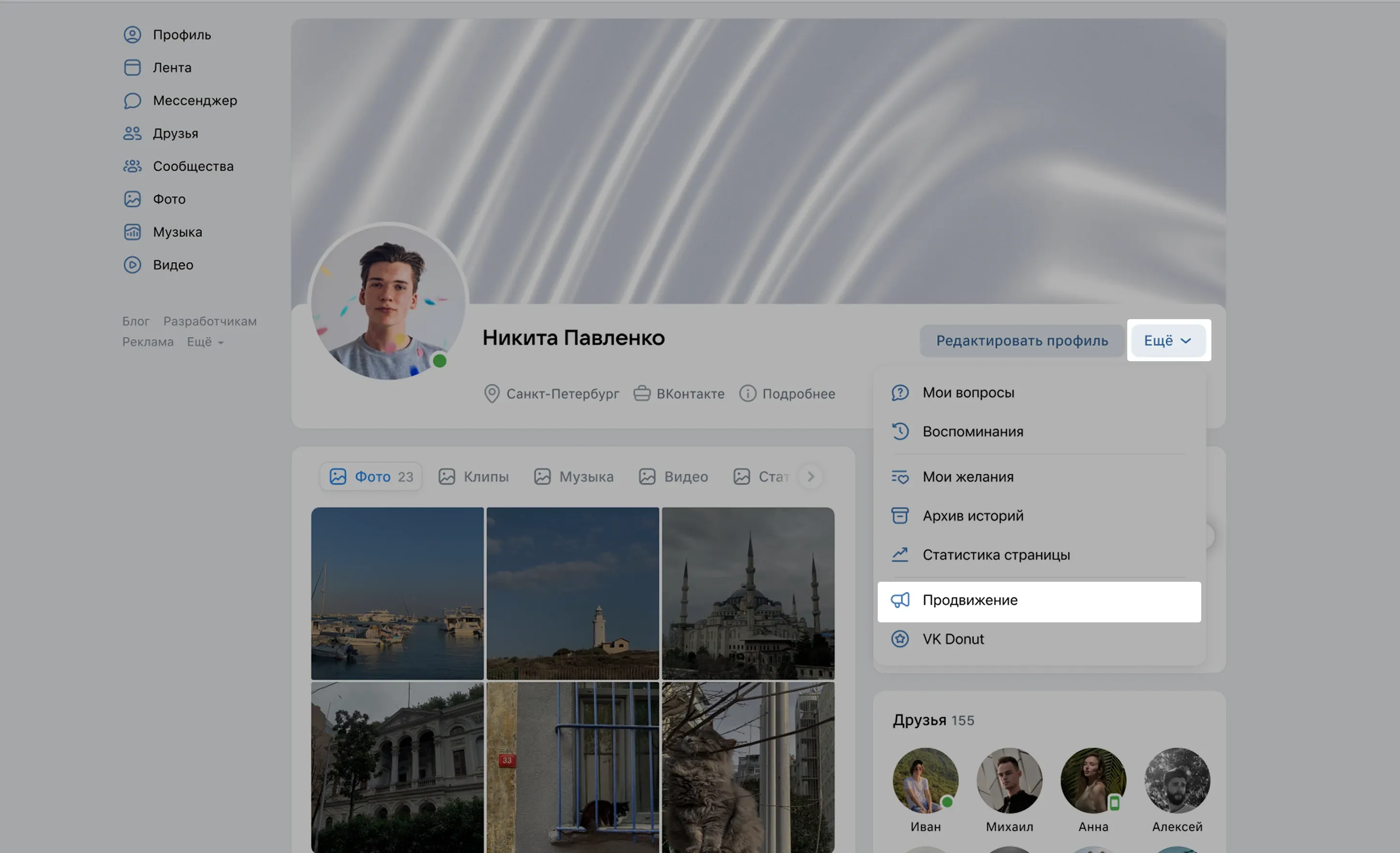Open the Блог footer link

(x=136, y=322)
